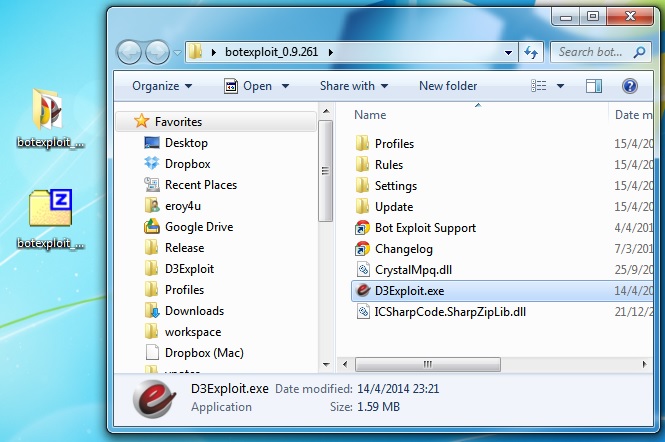This screenshot has height=442, width=665.
Task: Click the ICSharpCode.SharpZipLib.dll file icon
Action: pyautogui.click(x=363, y=312)
